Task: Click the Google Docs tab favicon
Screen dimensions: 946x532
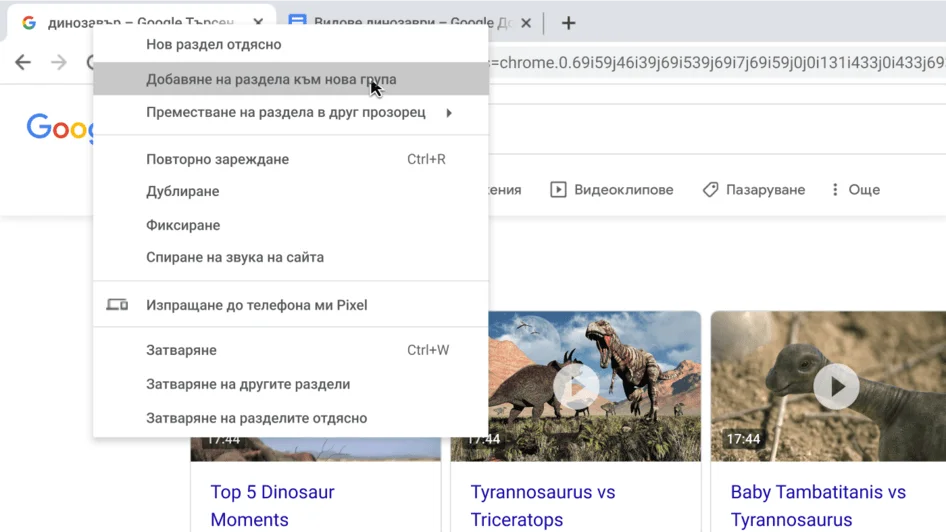Action: (x=297, y=22)
